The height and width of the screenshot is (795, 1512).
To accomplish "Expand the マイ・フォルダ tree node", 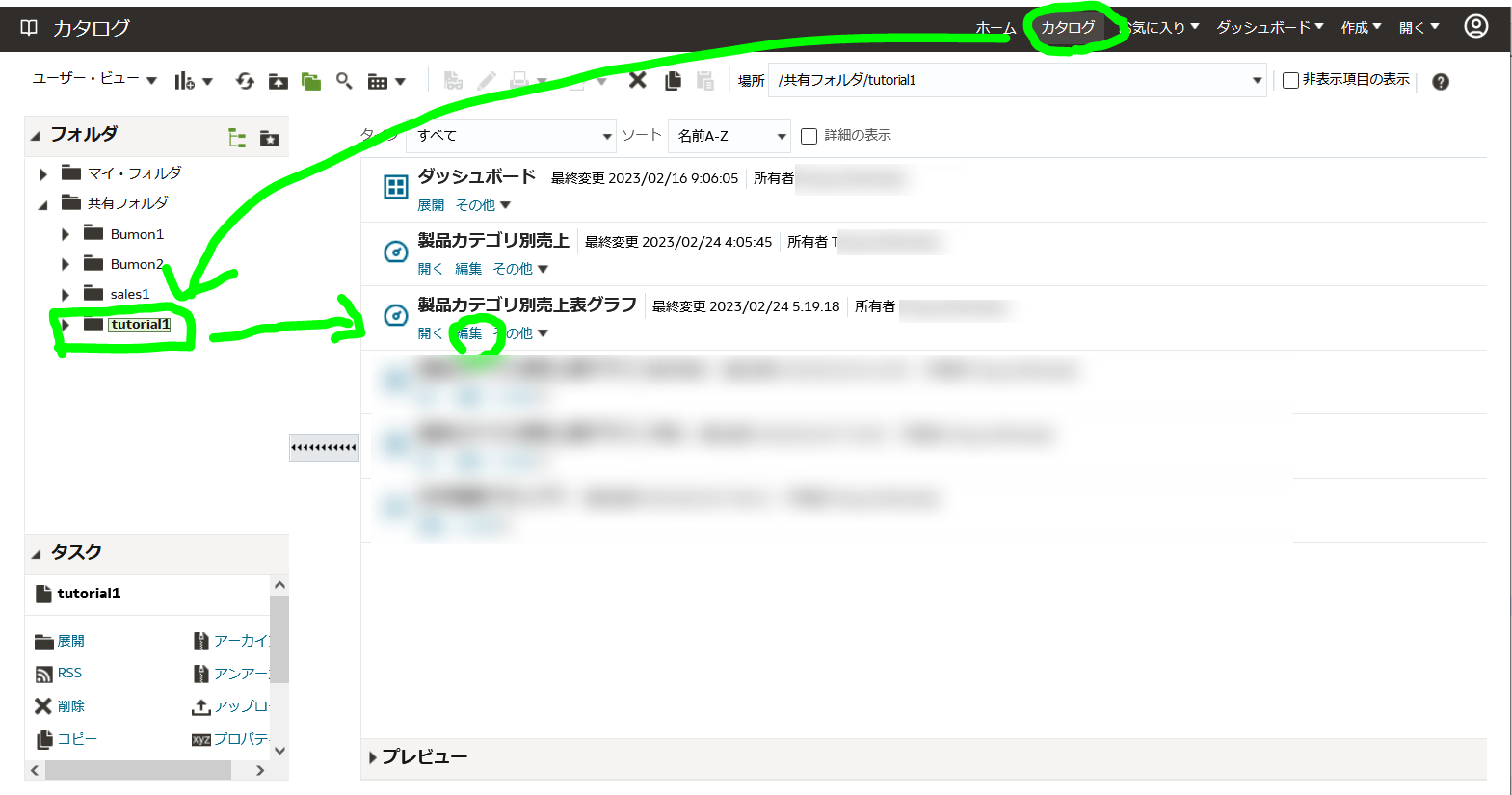I will click(43, 174).
